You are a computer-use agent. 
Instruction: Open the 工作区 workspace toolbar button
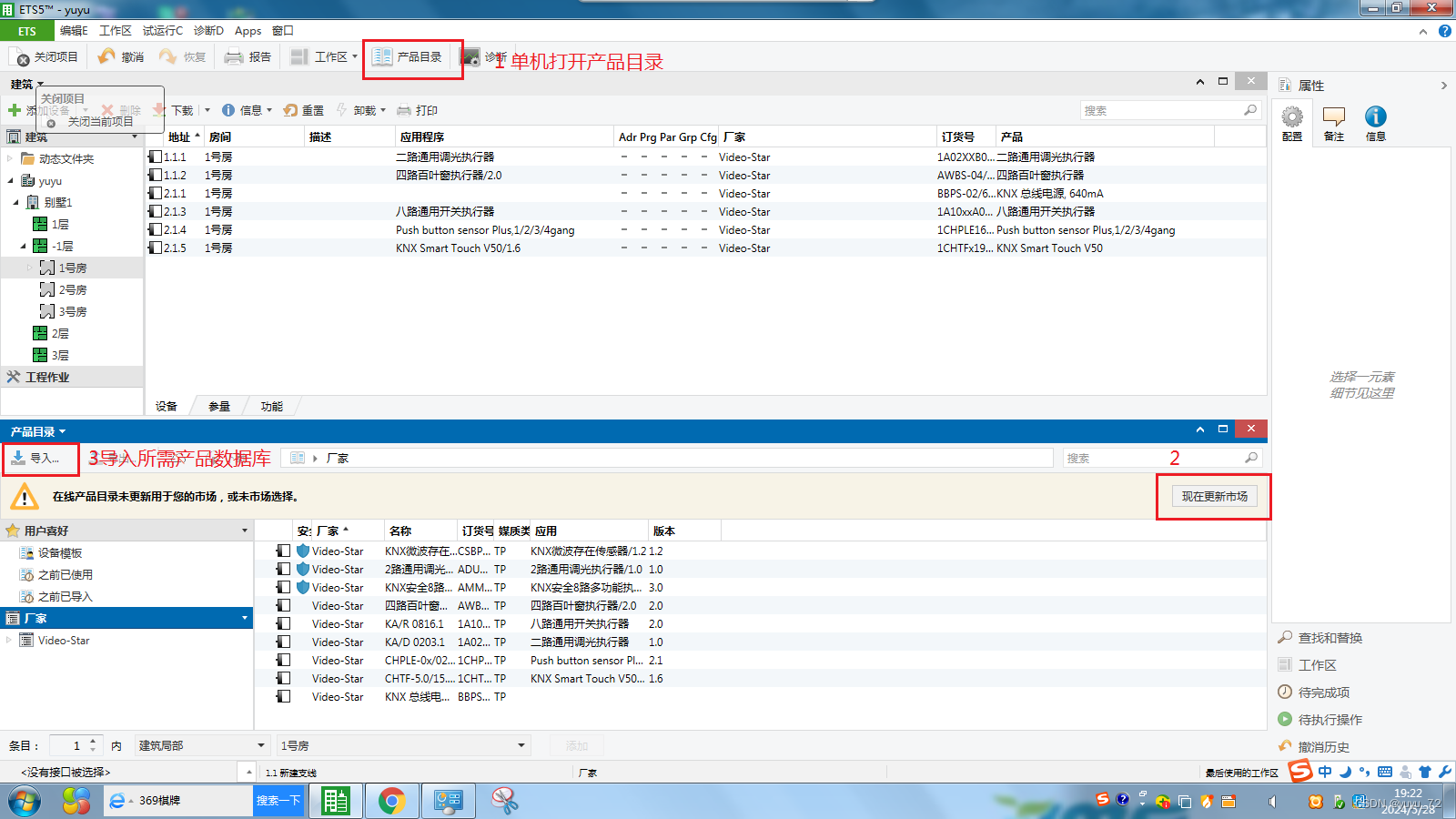tap(323, 57)
